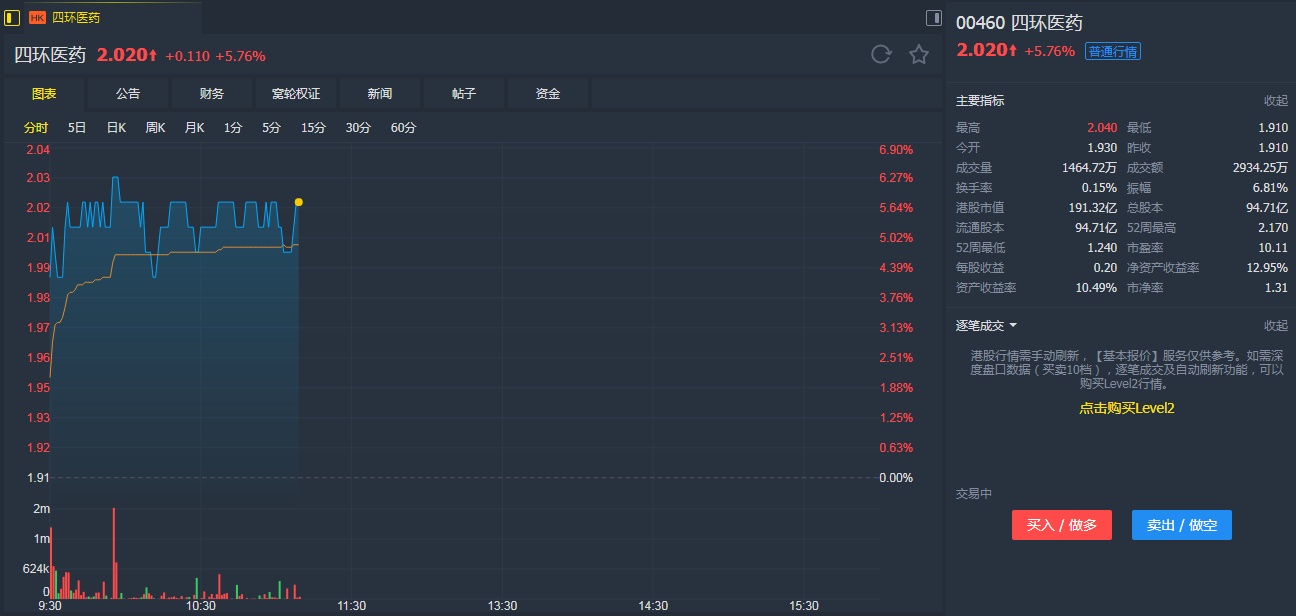Click the 普通行情 quote type badge
This screenshot has width=1296, height=616.
(1113, 51)
